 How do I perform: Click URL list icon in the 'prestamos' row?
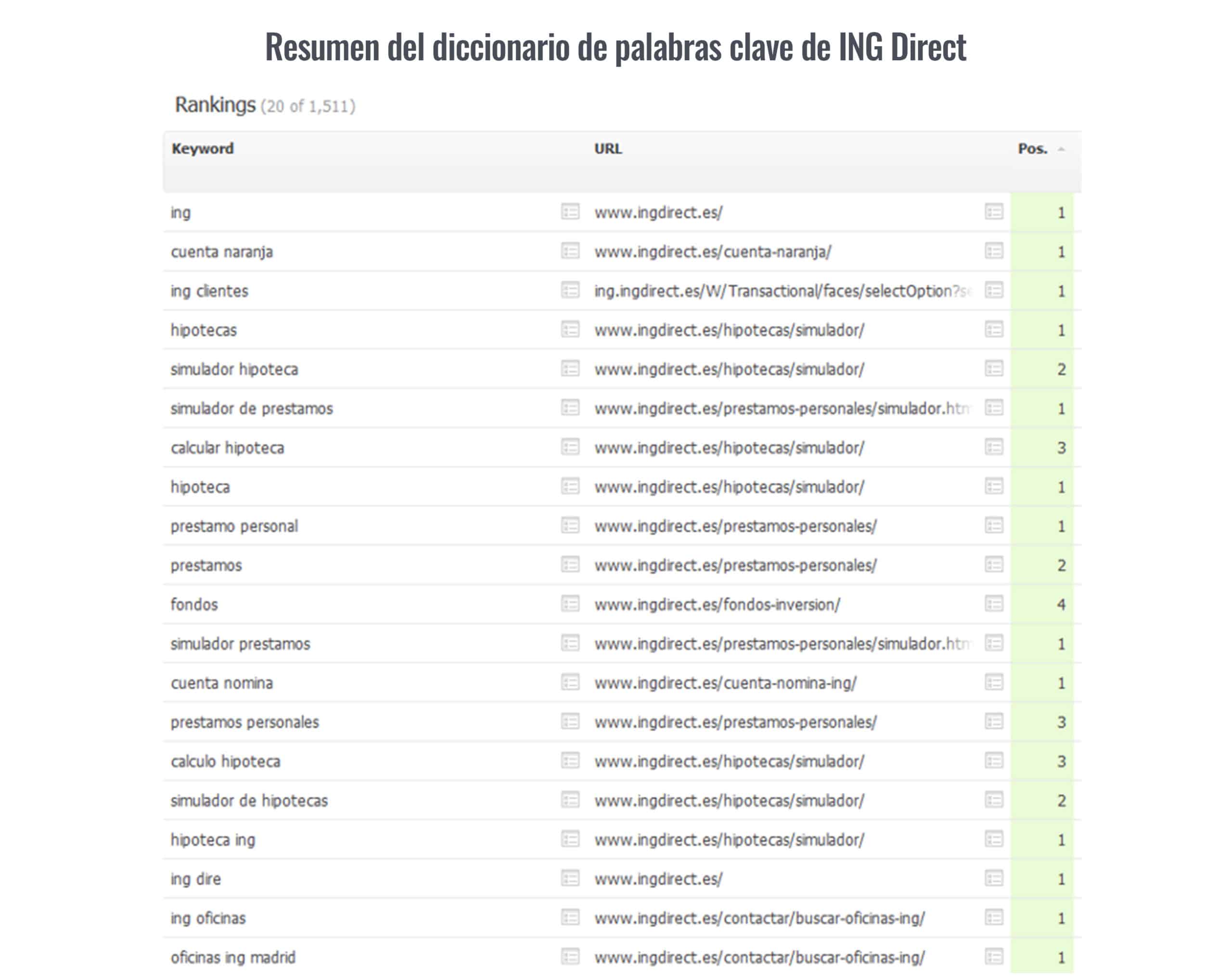click(994, 565)
